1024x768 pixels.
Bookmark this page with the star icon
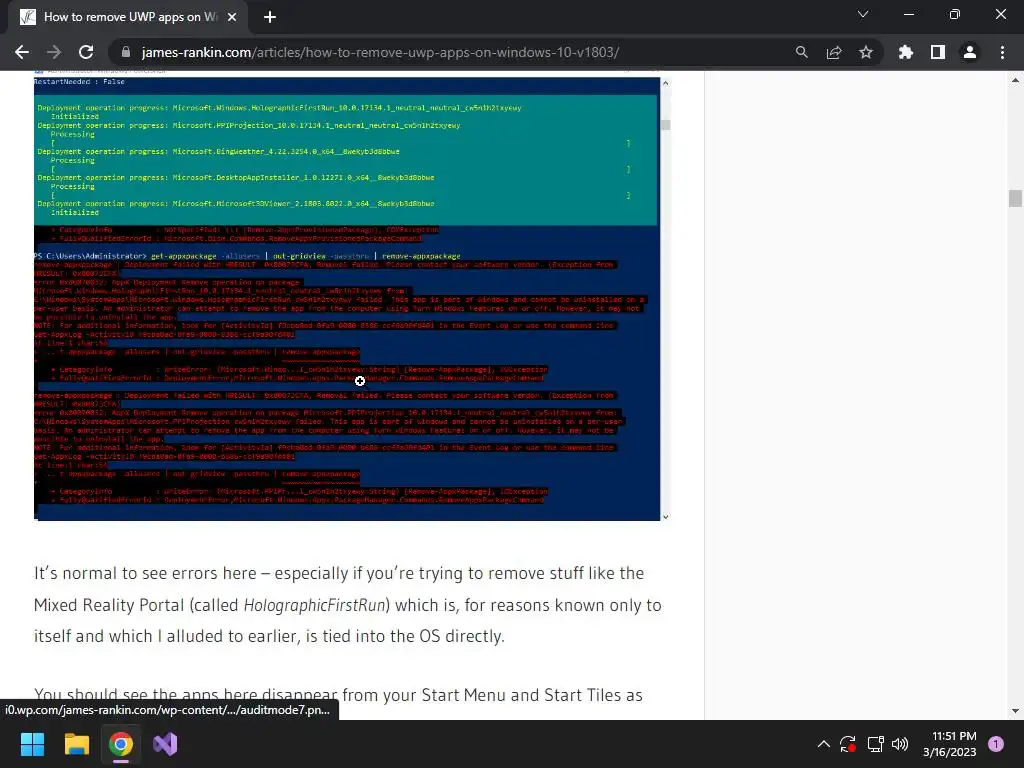(x=865, y=52)
